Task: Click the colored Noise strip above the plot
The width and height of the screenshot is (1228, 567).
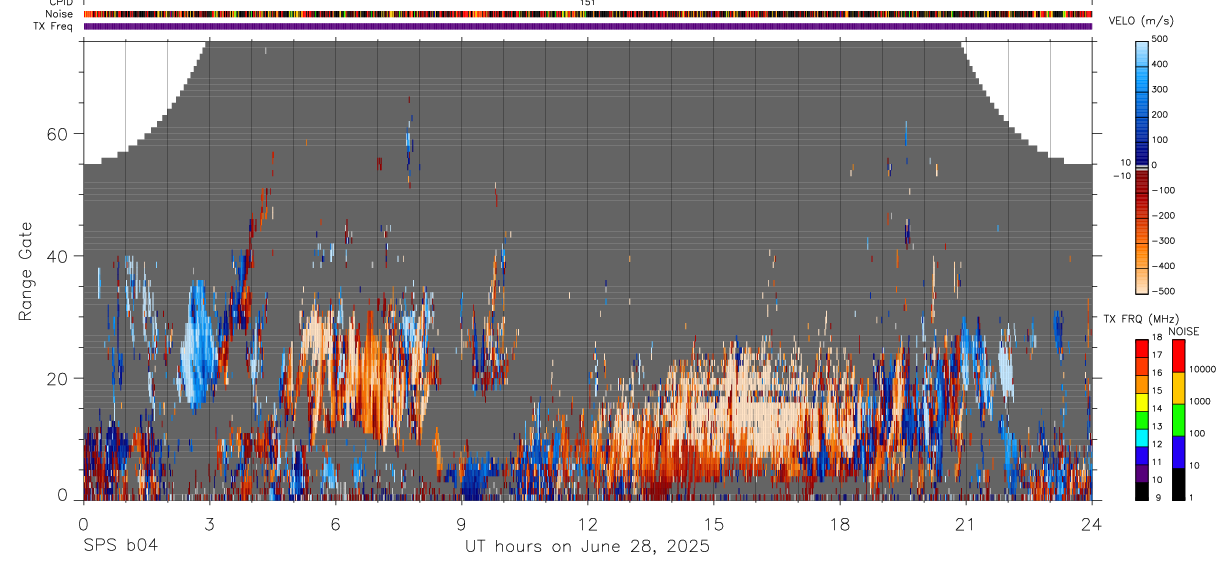Action: tap(588, 14)
